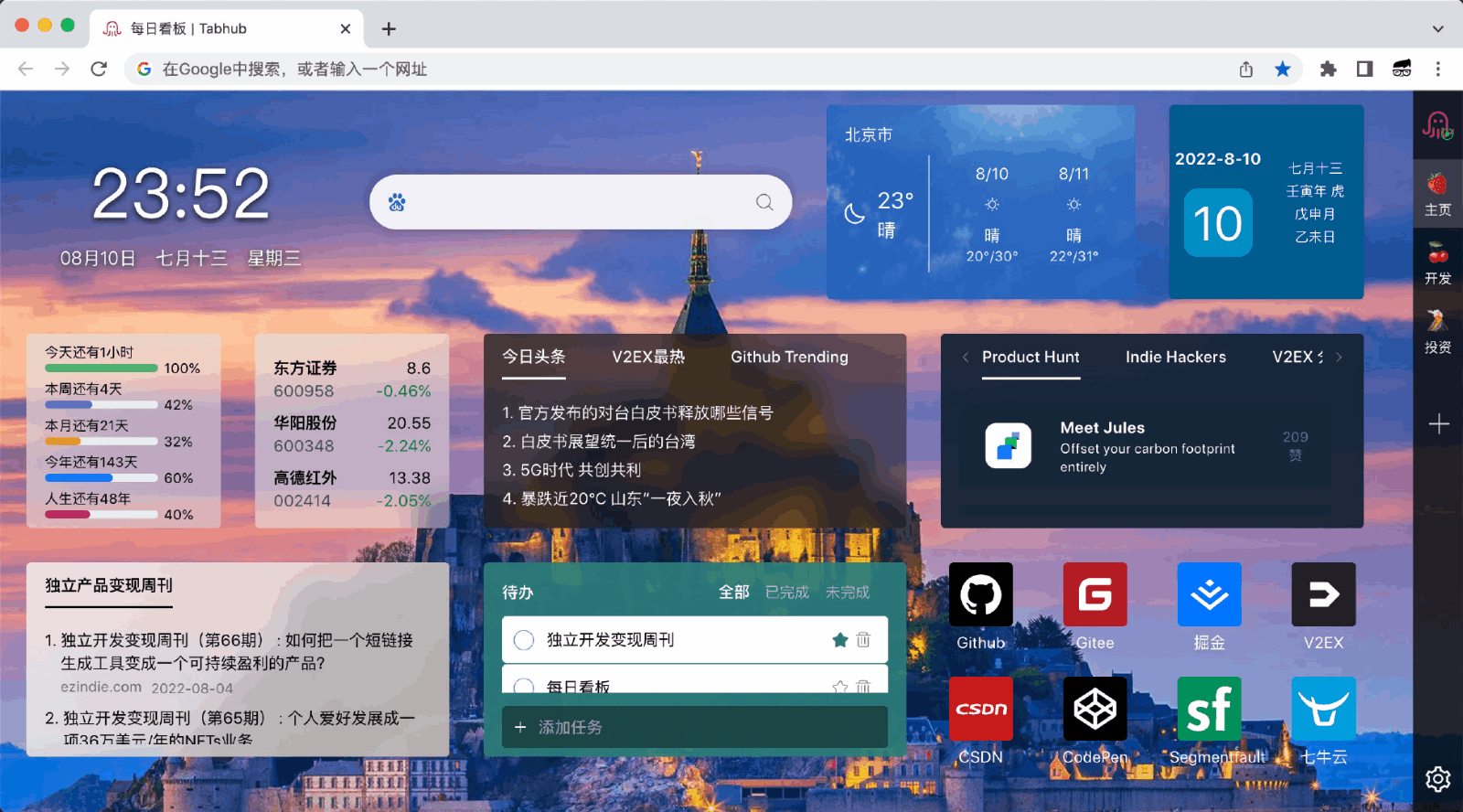Open the Chrome three-dot menu
Viewport: 1463px width, 812px height.
pyautogui.click(x=1437, y=69)
